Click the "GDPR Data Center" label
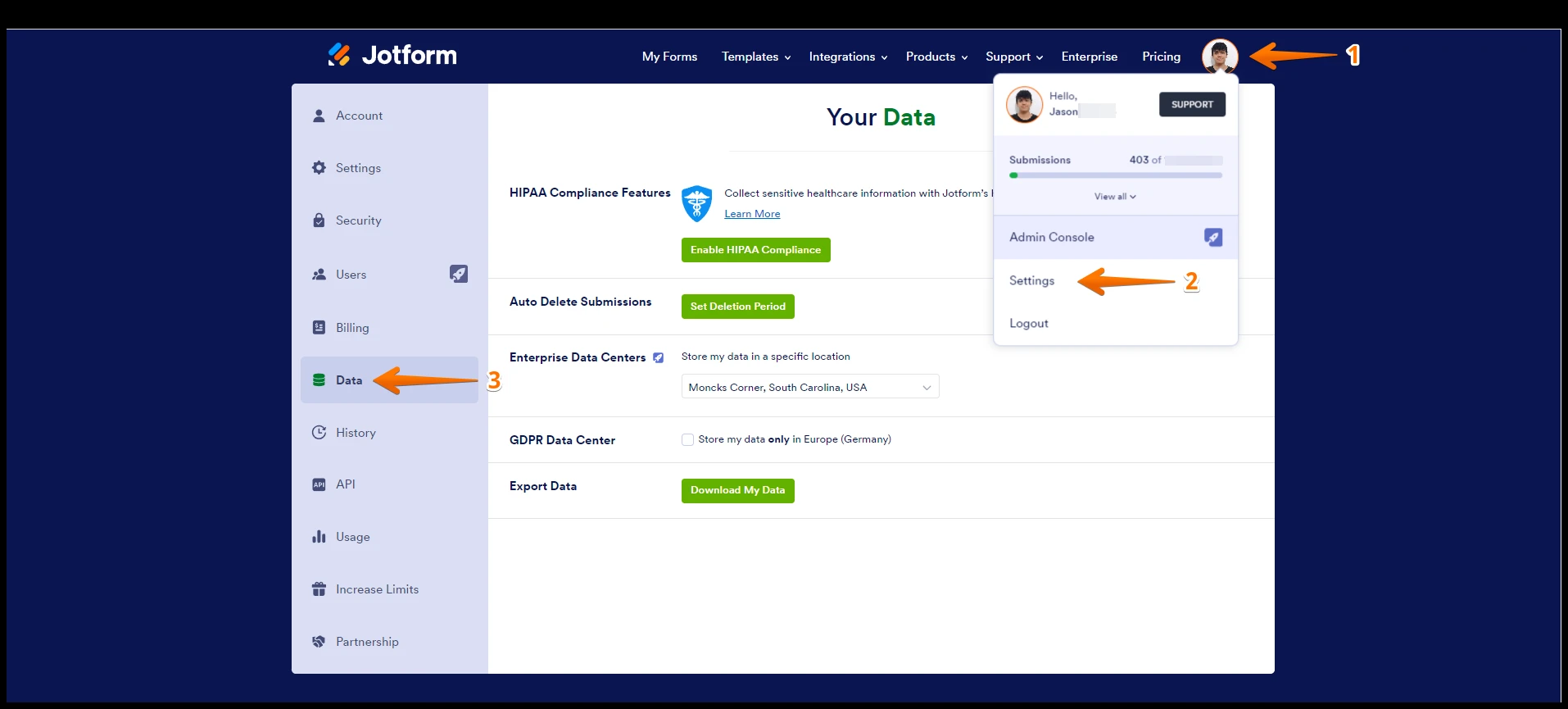 (x=562, y=440)
